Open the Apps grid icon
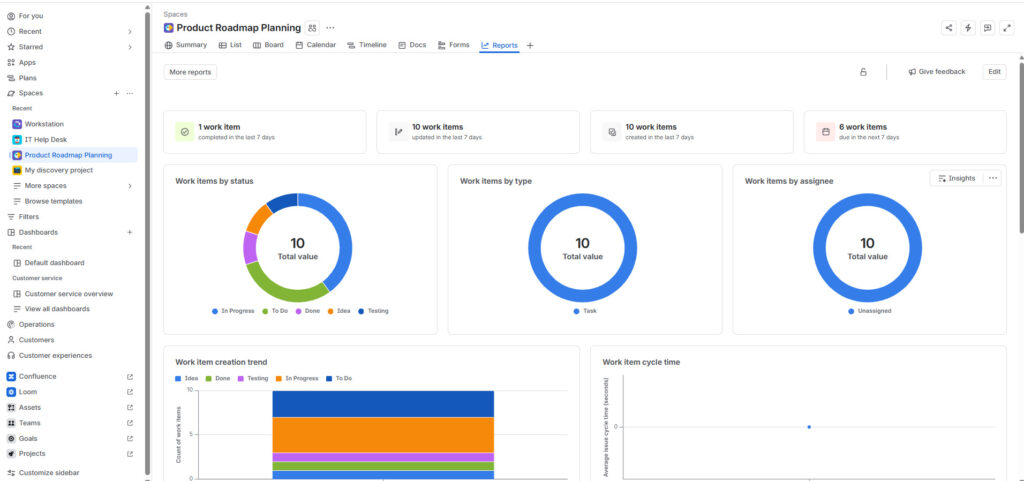The width and height of the screenshot is (1024, 481). (10, 63)
